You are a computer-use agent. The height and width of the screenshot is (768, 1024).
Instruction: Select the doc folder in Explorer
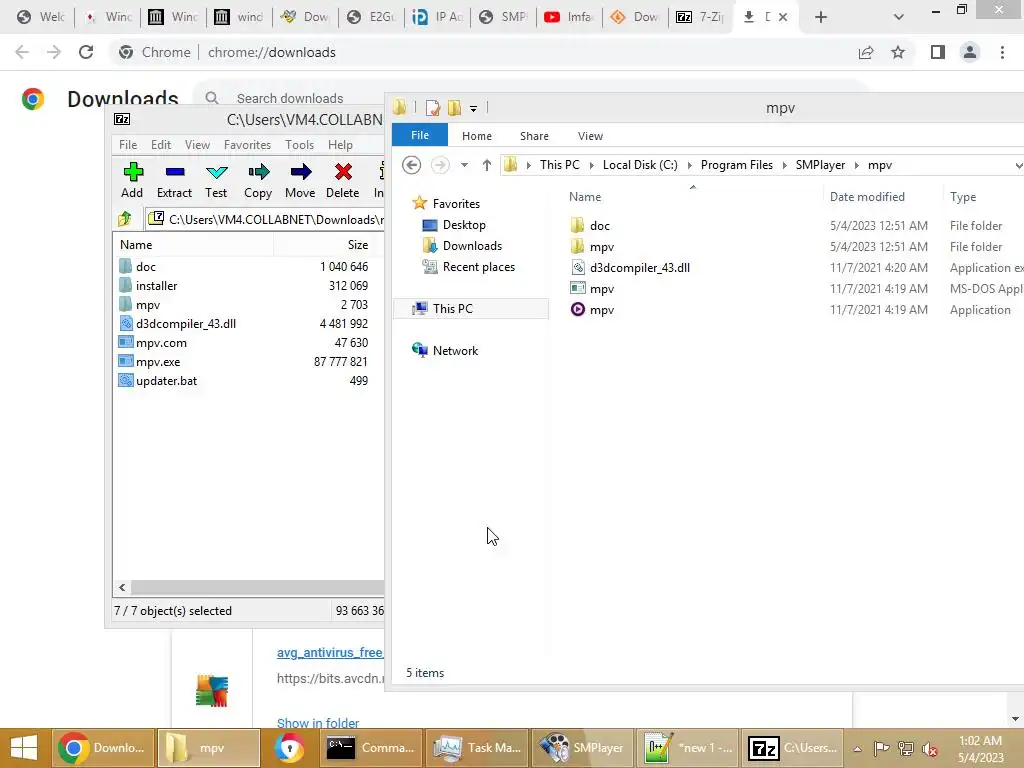(600, 225)
